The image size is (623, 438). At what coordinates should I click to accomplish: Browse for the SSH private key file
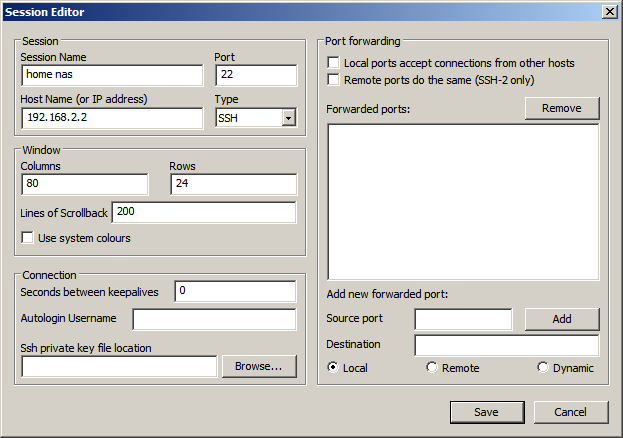(259, 366)
